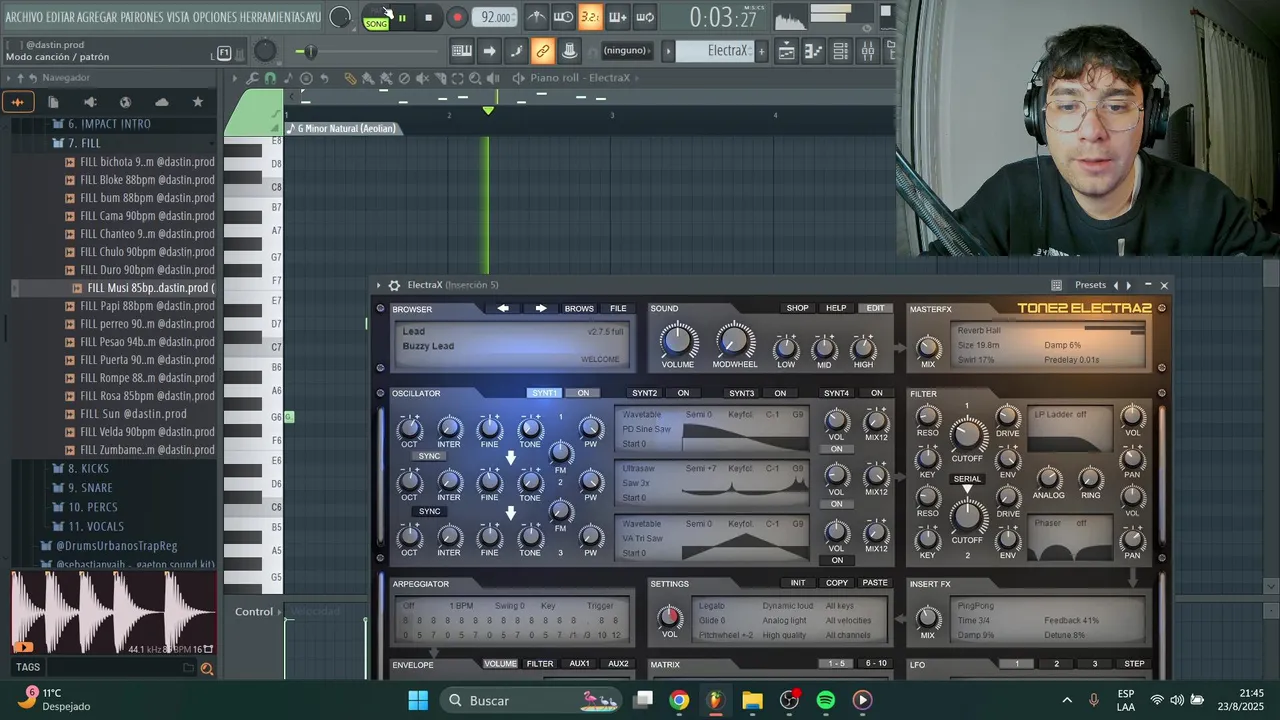Click the sample waveform preview thumbnail
Viewport: 1280px width, 720px height.
113,612
